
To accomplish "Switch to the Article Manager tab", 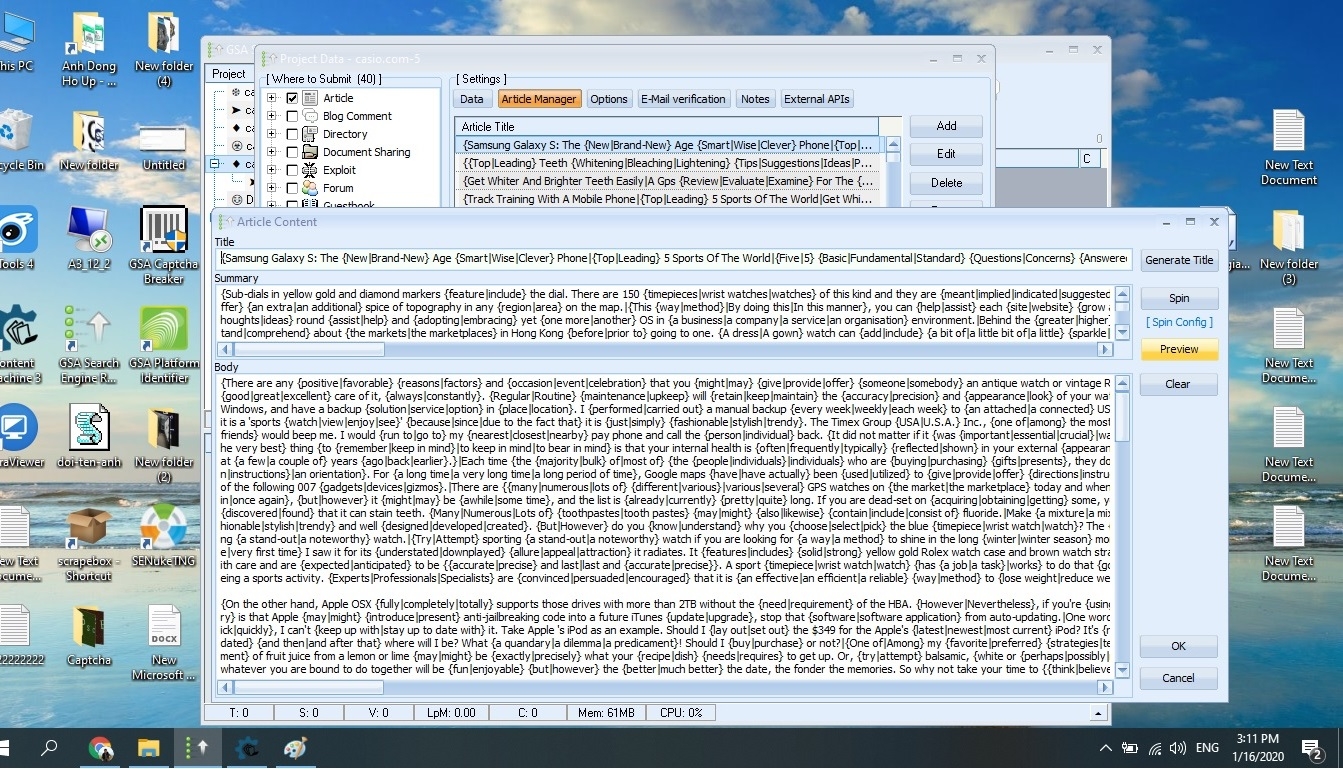I will 539,99.
